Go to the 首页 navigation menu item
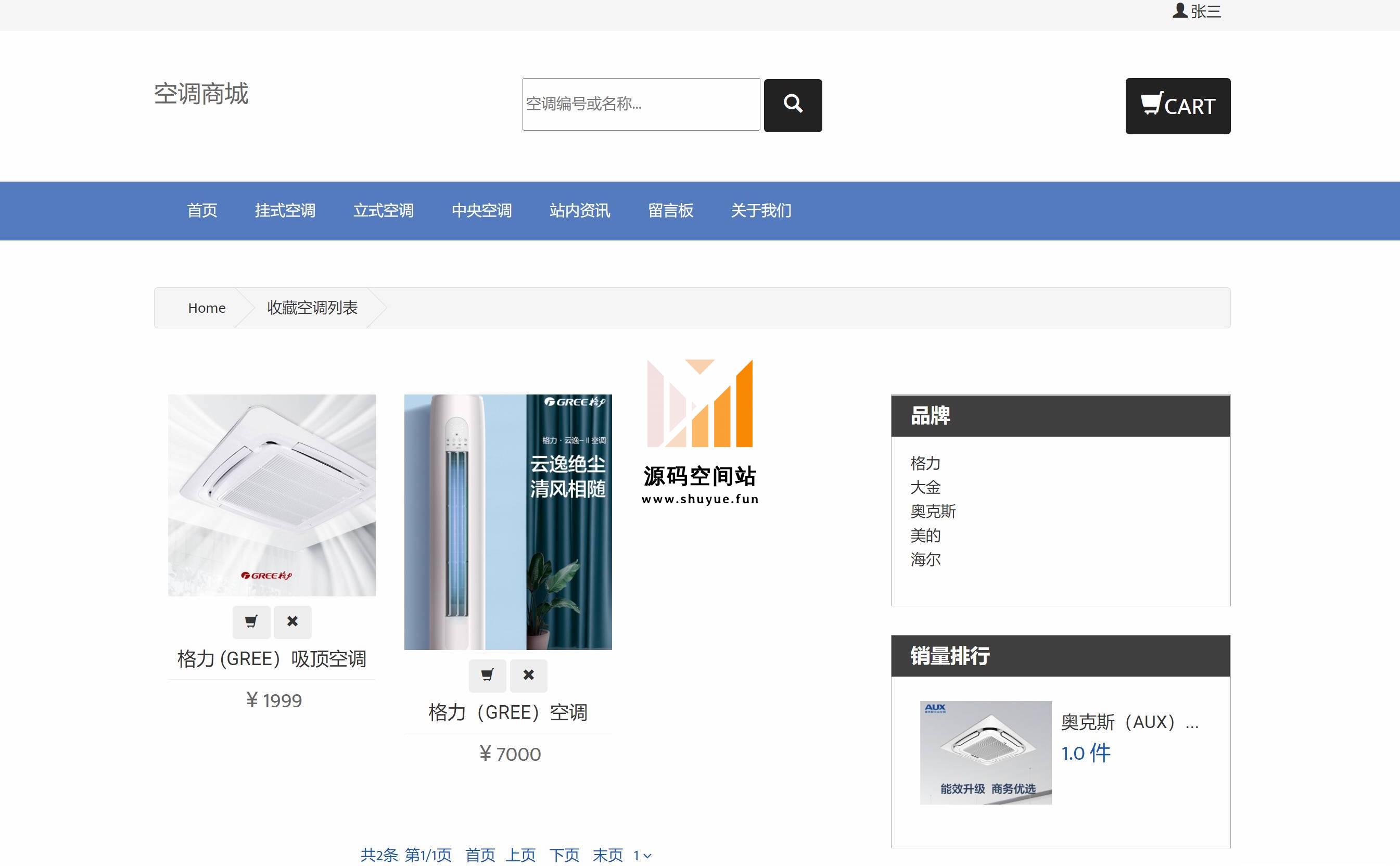Image resolution: width=1400 pixels, height=866 pixels. tap(202, 211)
